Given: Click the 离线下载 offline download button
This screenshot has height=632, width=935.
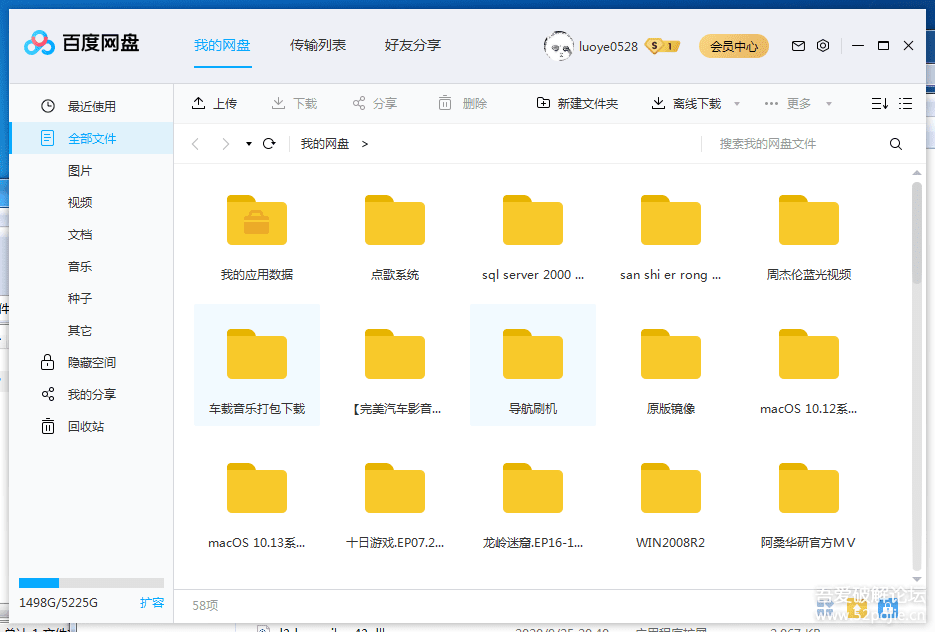Looking at the screenshot, I should 686,103.
